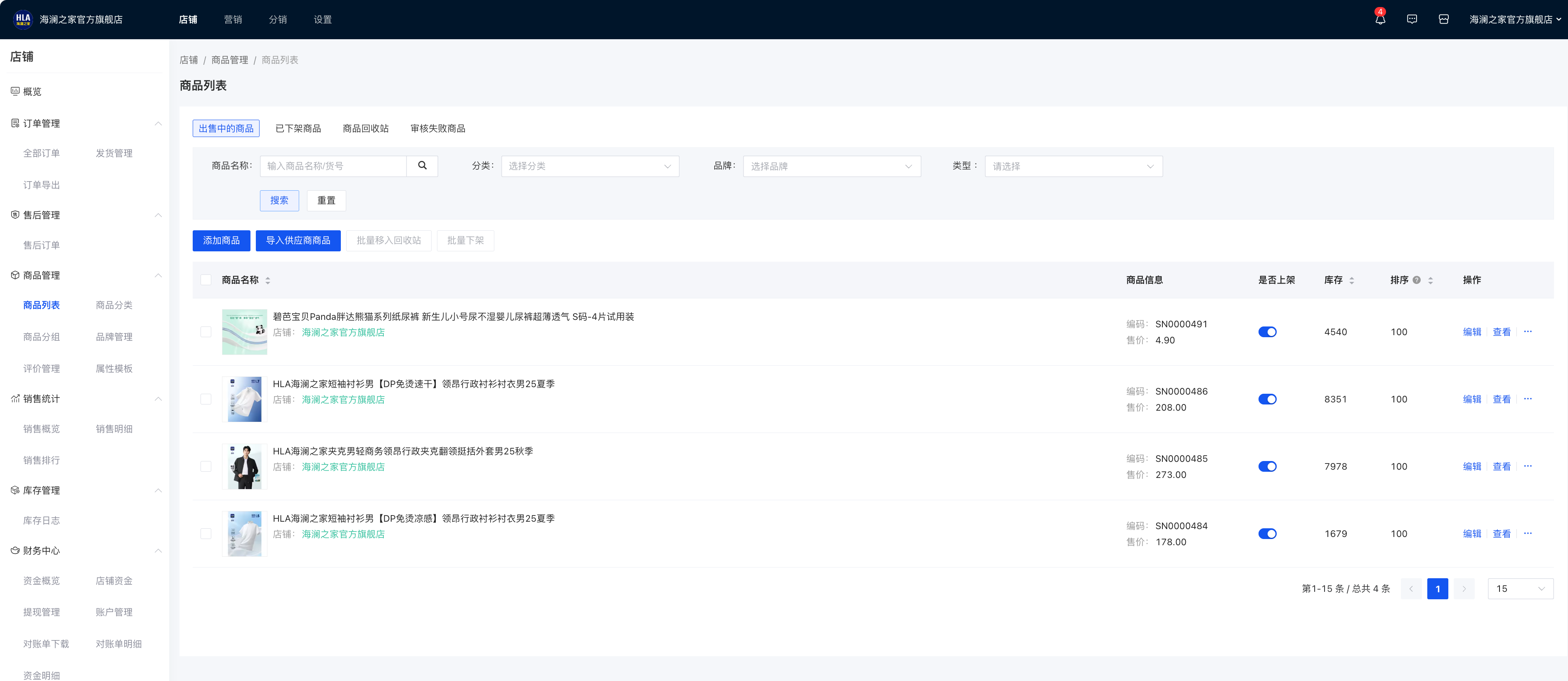Screen dimensions: 1568x681
Task: Open more actions for SN0000486
Action: click(x=1527, y=399)
